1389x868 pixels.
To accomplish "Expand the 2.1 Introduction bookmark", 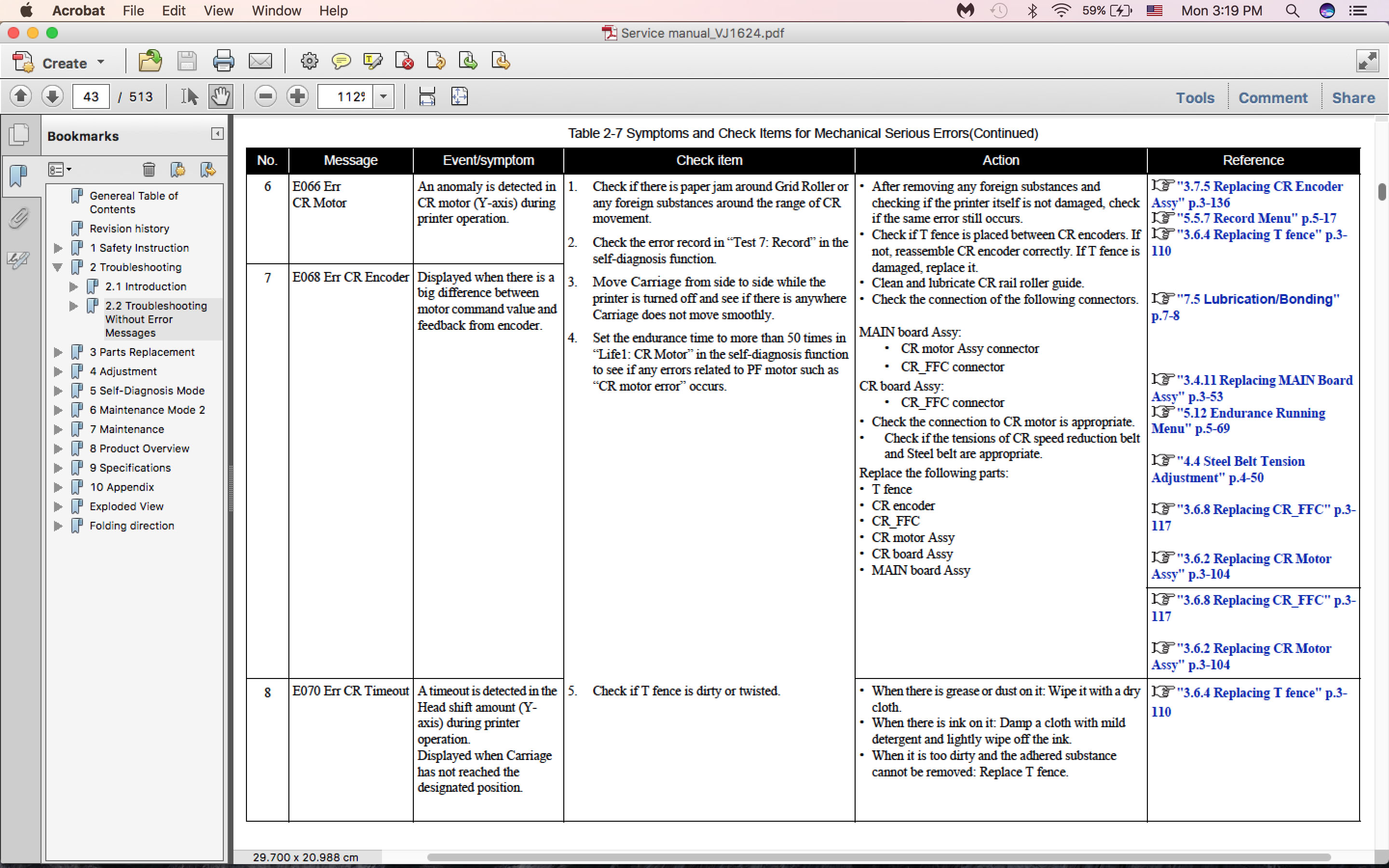I will pyautogui.click(x=73, y=286).
